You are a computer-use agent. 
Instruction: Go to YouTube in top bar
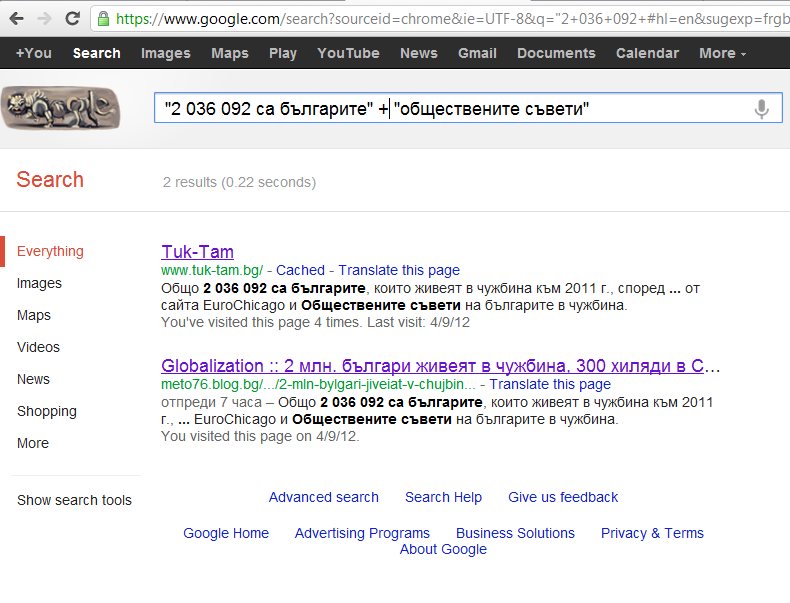pyautogui.click(x=348, y=53)
